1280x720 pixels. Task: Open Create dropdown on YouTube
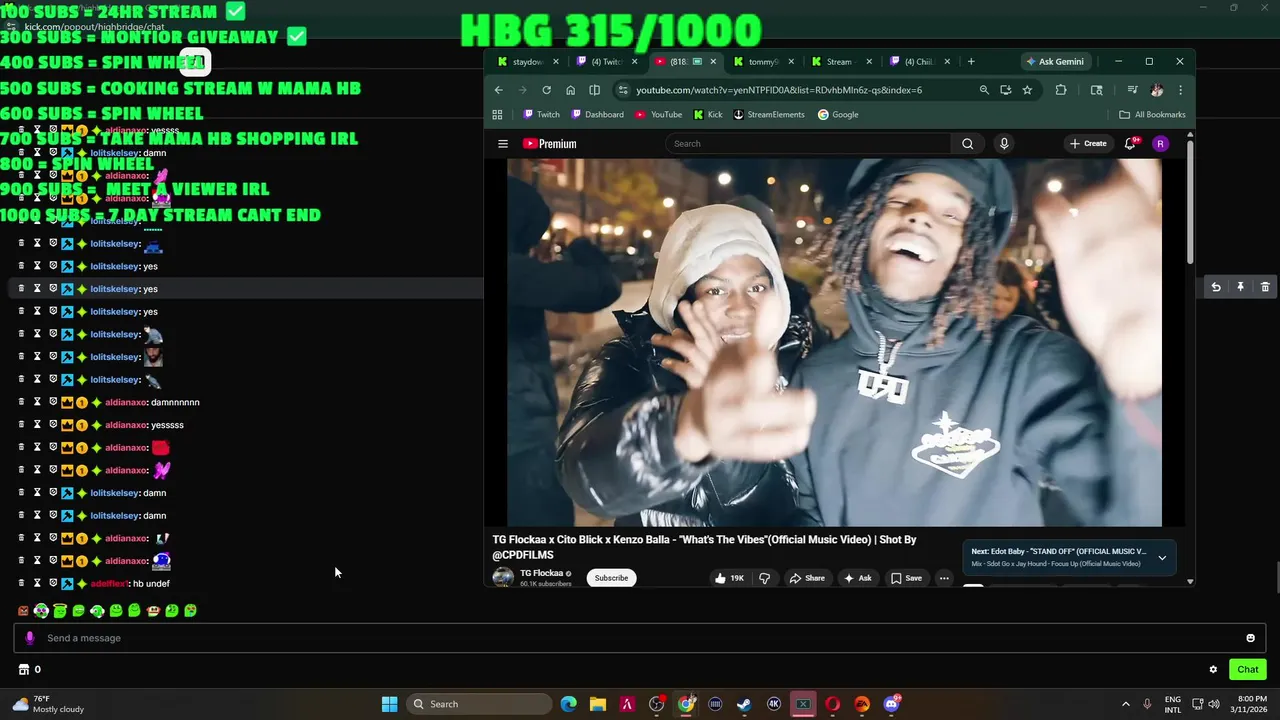tap(1088, 144)
